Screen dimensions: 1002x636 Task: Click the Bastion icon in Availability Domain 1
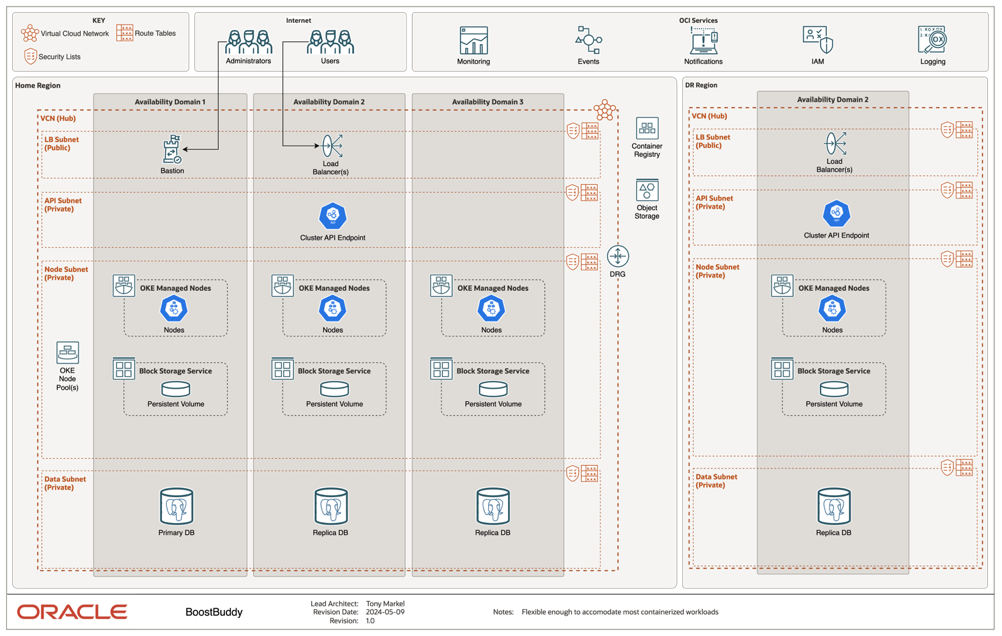point(171,149)
